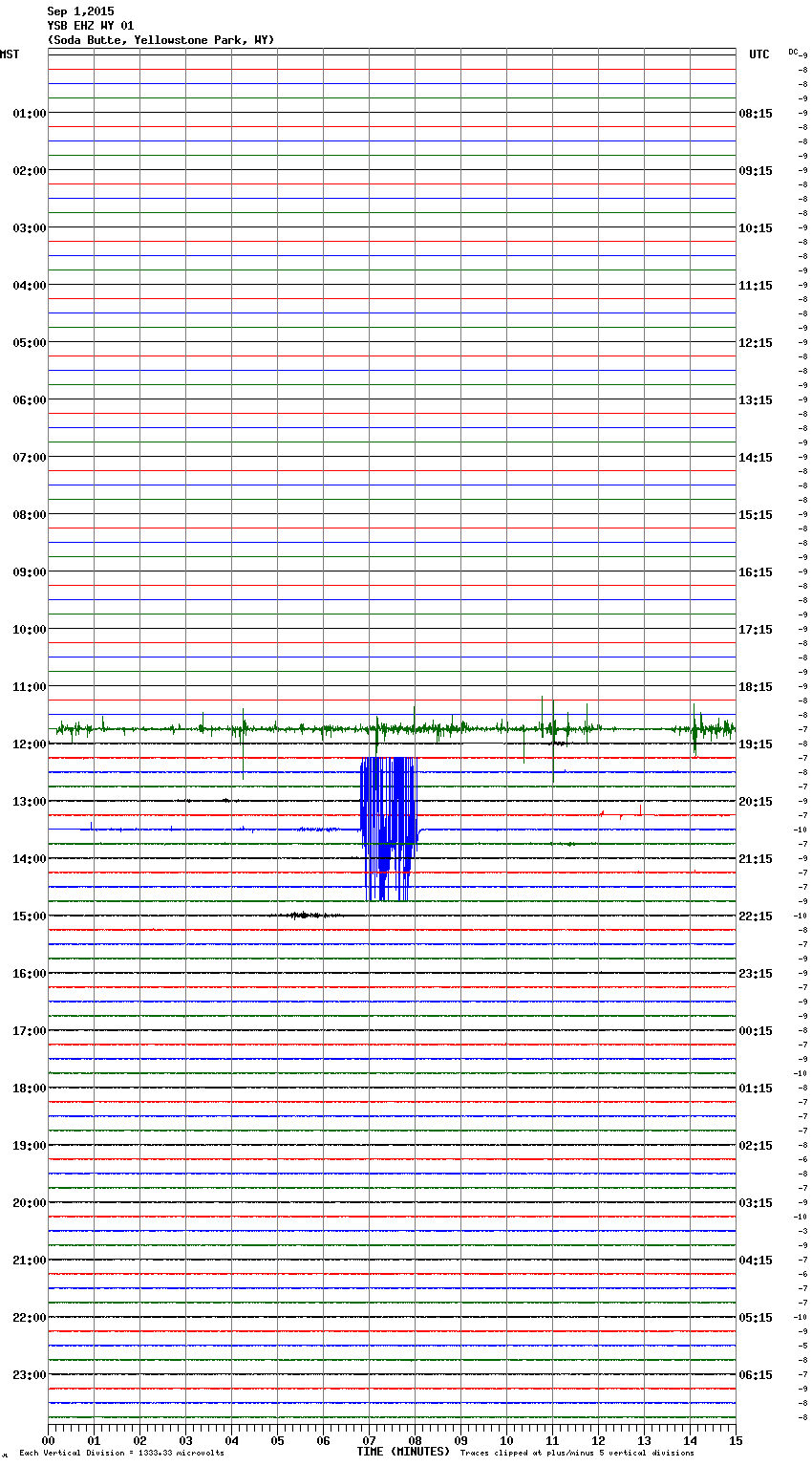812x1466 pixels.
Task: Click the 00:15 UTC time label
Action: point(756,1031)
